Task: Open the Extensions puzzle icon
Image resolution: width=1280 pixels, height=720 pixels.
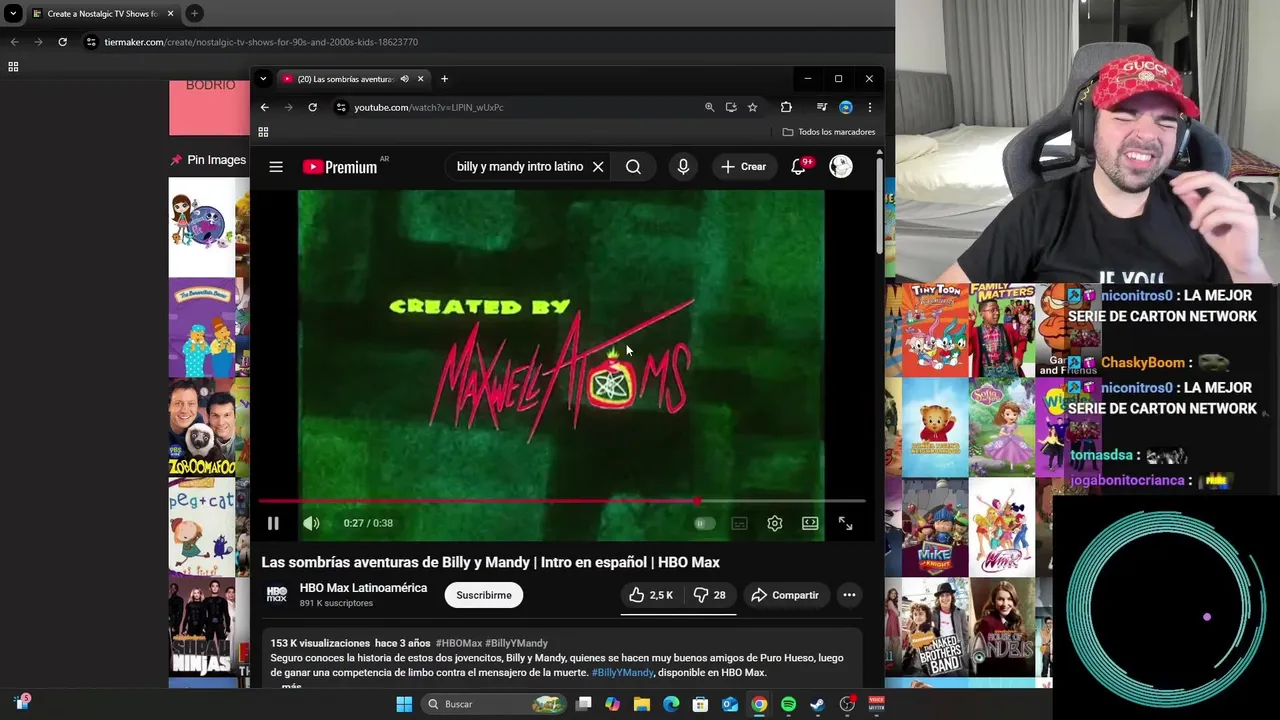Action: coord(786,107)
